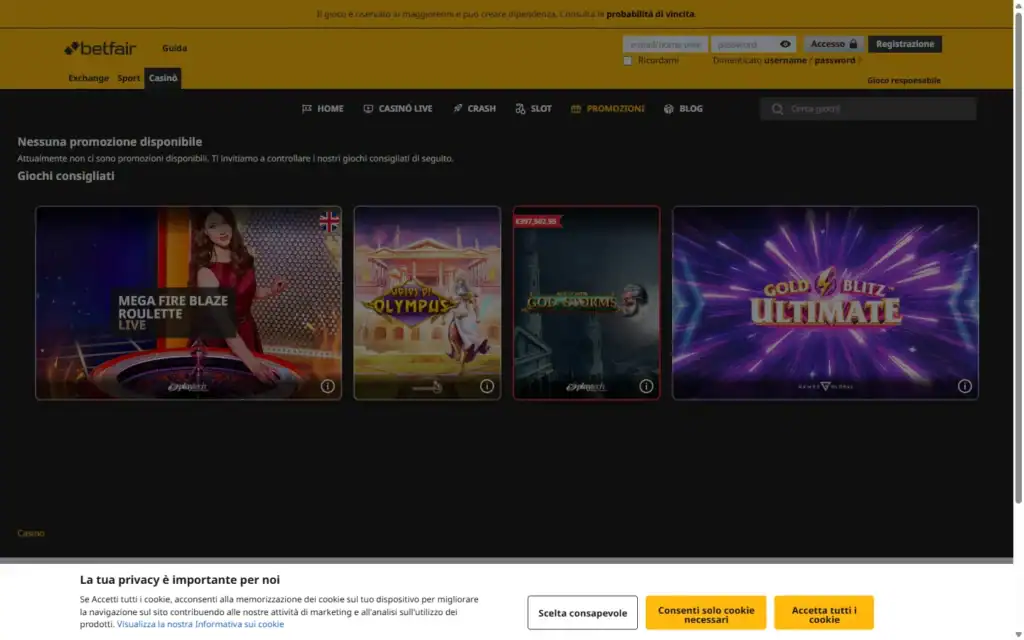This screenshot has height=640, width=1024.
Task: Click the Betfair logo
Action: pos(101,48)
